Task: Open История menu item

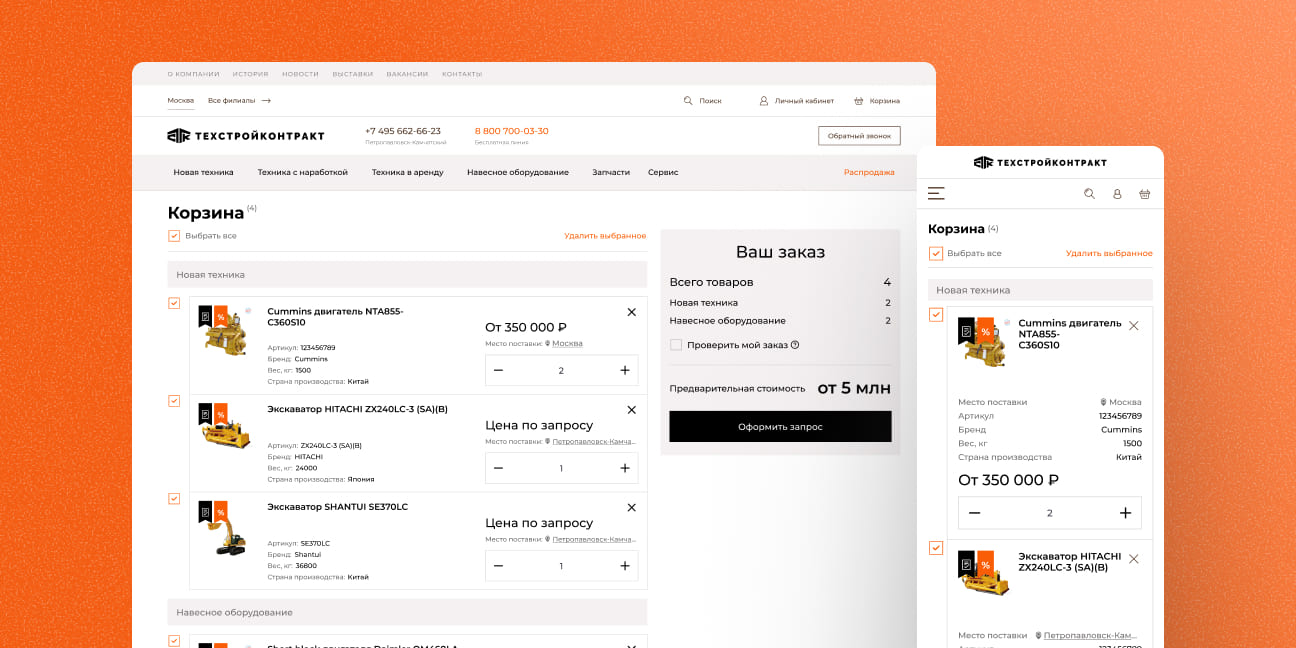Action: 250,74
